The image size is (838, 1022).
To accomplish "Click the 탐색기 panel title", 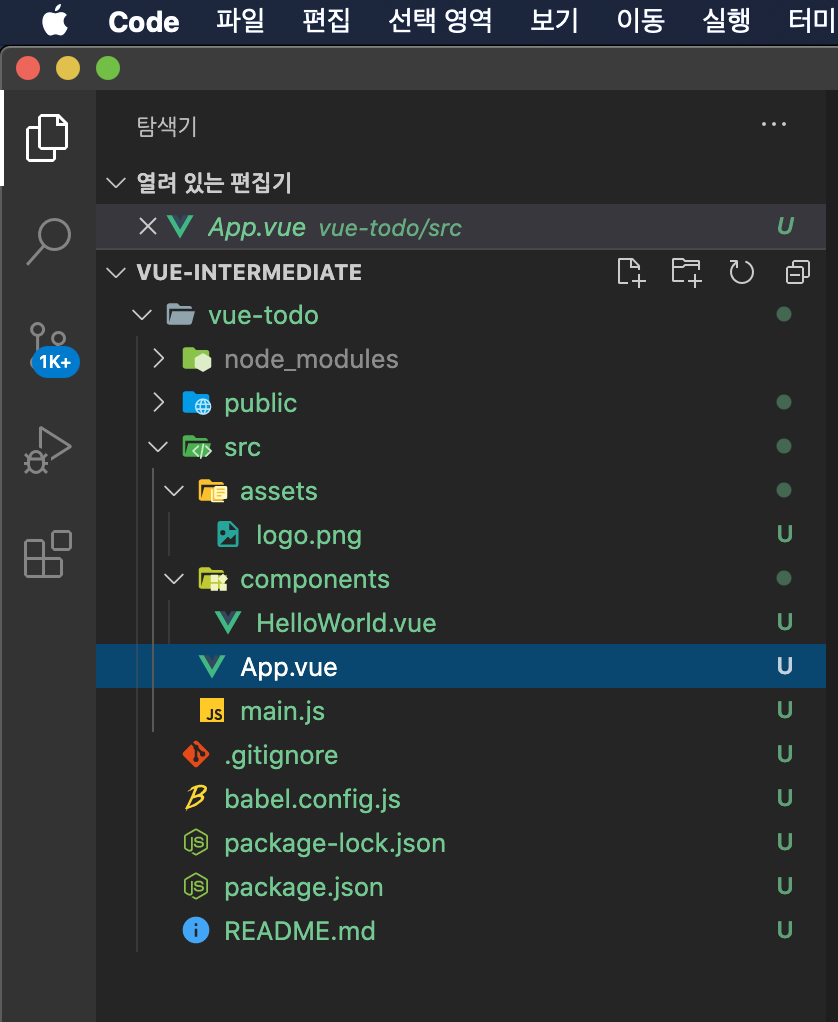I will (167, 126).
